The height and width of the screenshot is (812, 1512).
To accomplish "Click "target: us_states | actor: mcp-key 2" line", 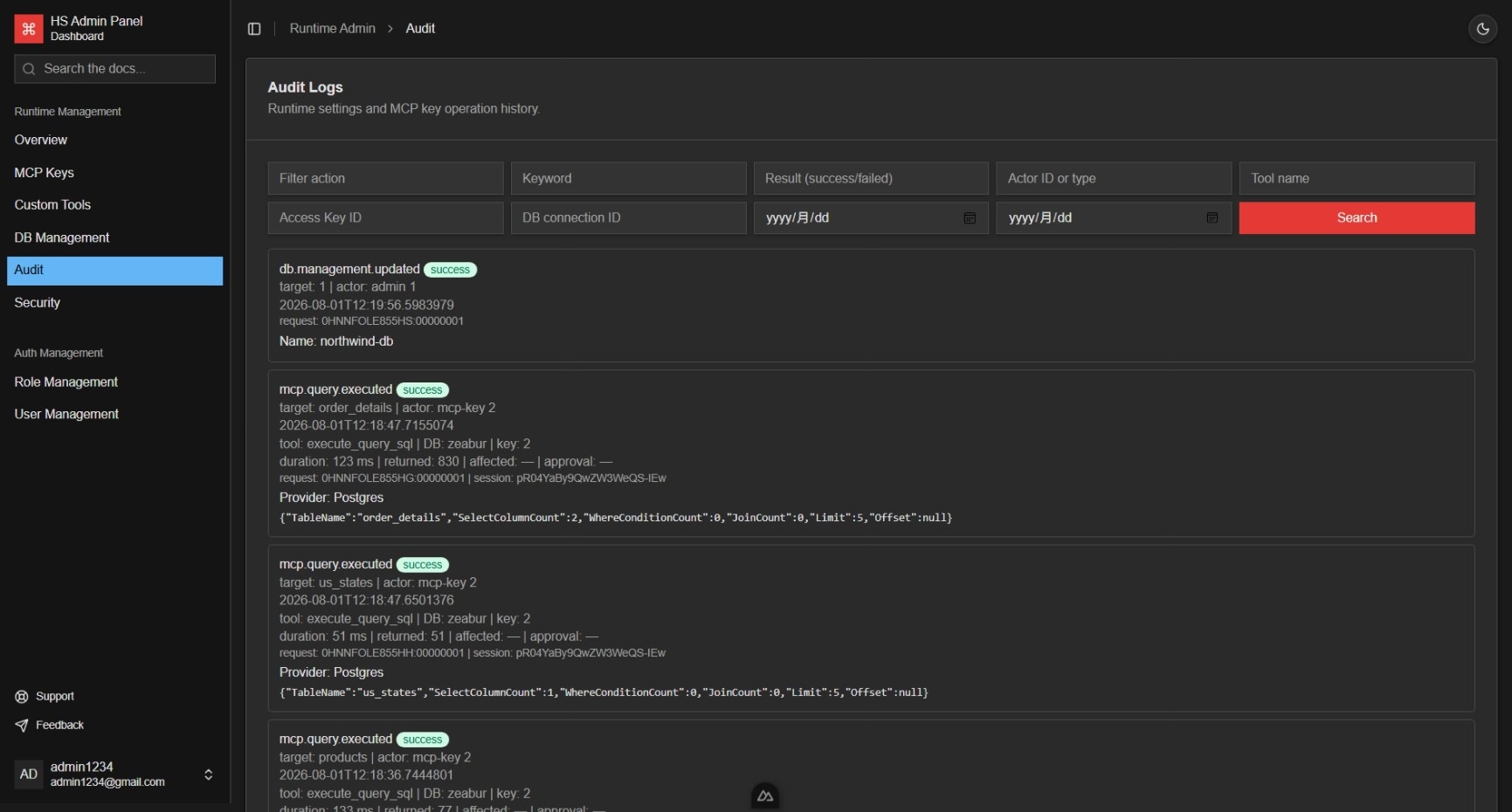I will coord(378,582).
